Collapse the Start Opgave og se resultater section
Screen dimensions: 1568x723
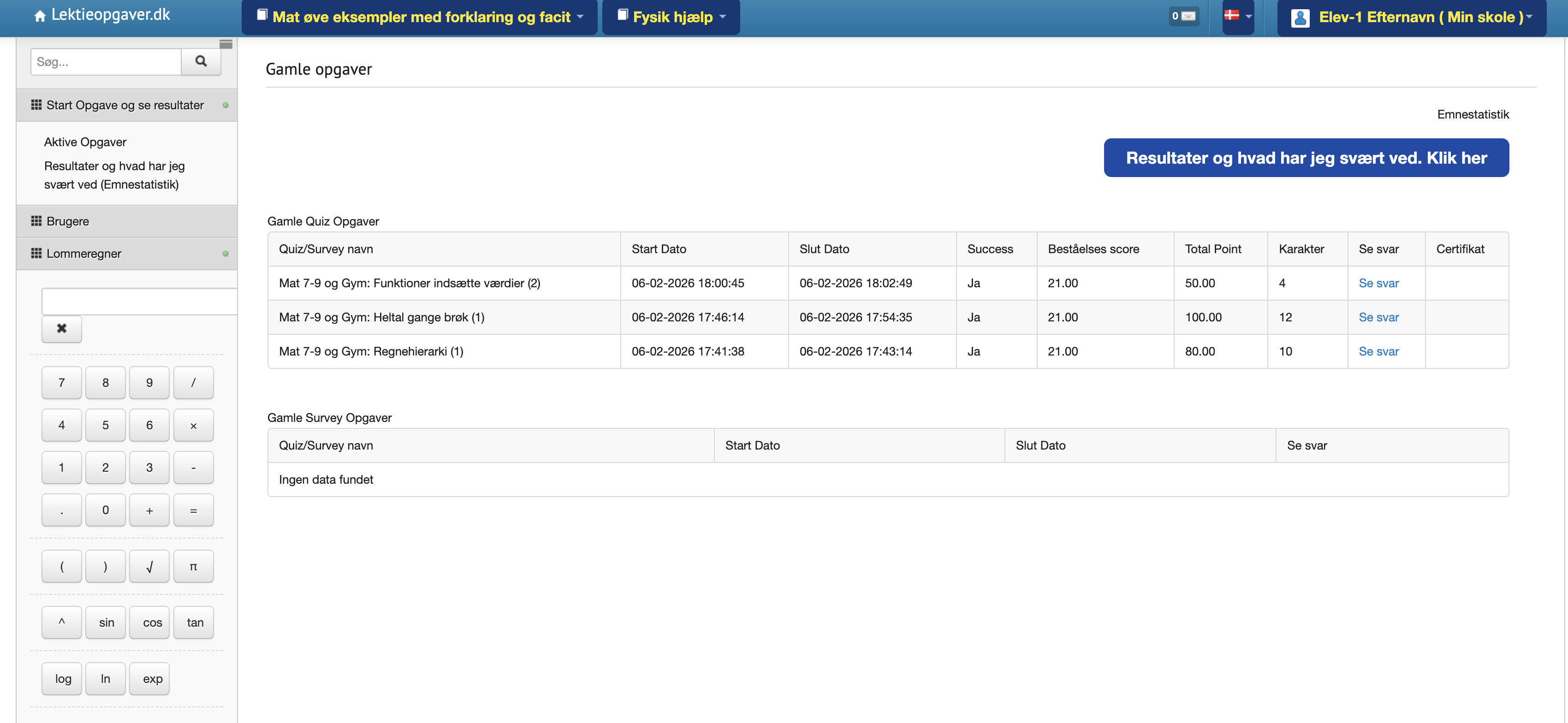point(125,105)
